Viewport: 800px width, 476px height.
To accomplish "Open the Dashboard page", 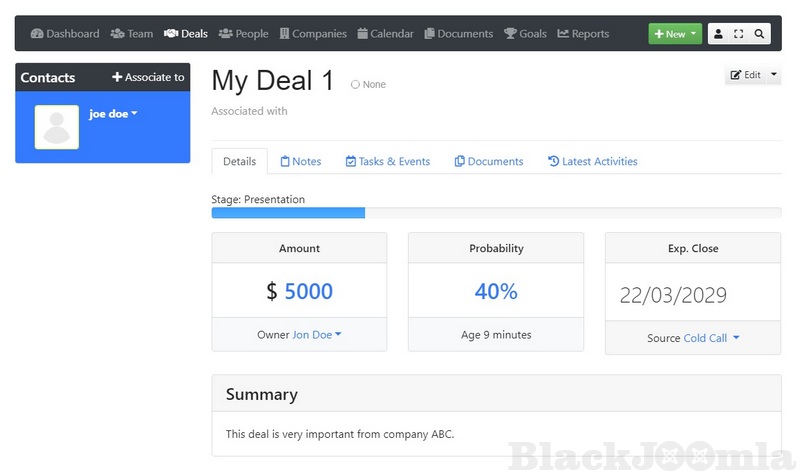I will click(65, 34).
